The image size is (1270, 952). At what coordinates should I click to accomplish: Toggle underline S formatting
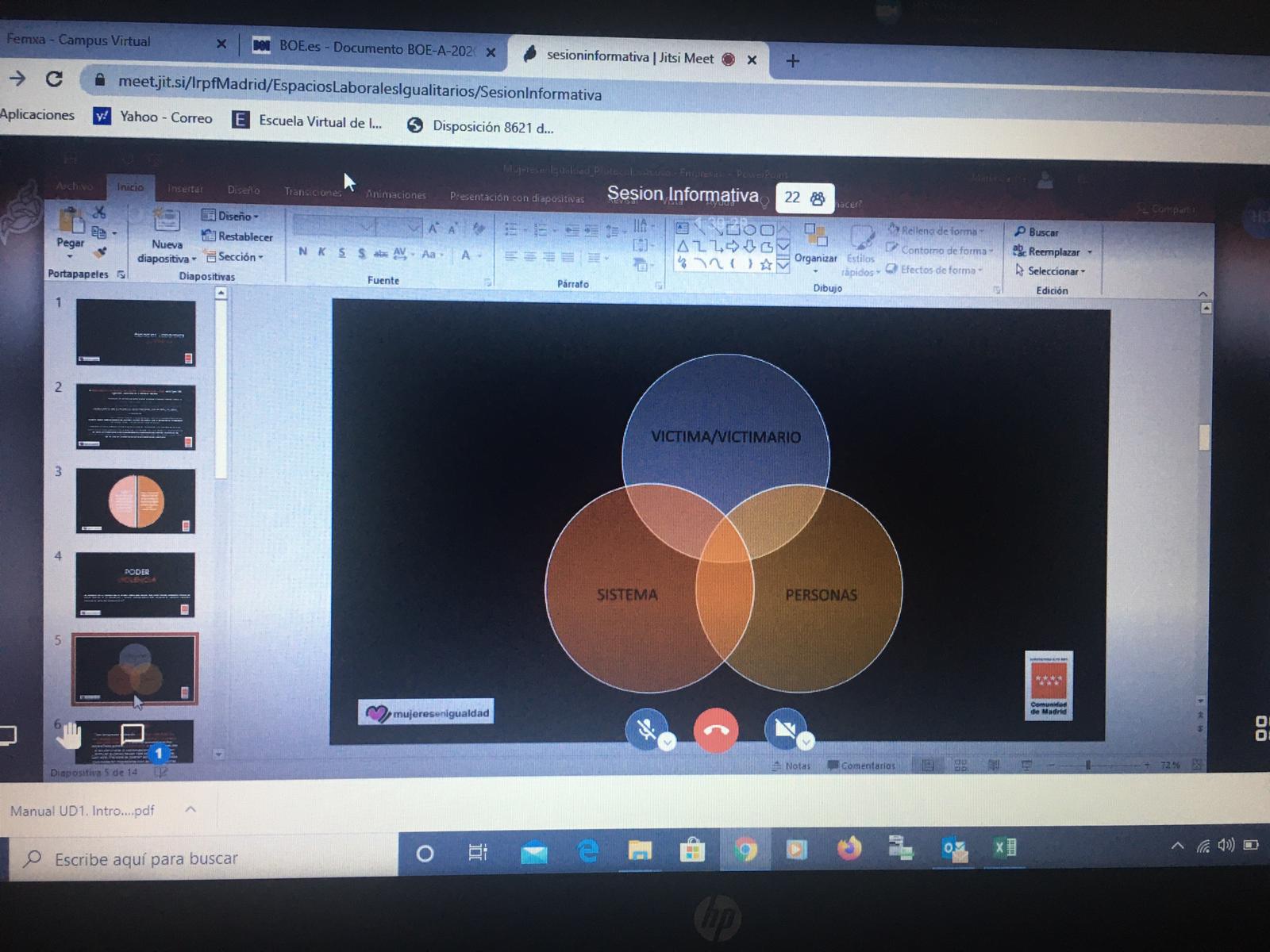pos(341,252)
